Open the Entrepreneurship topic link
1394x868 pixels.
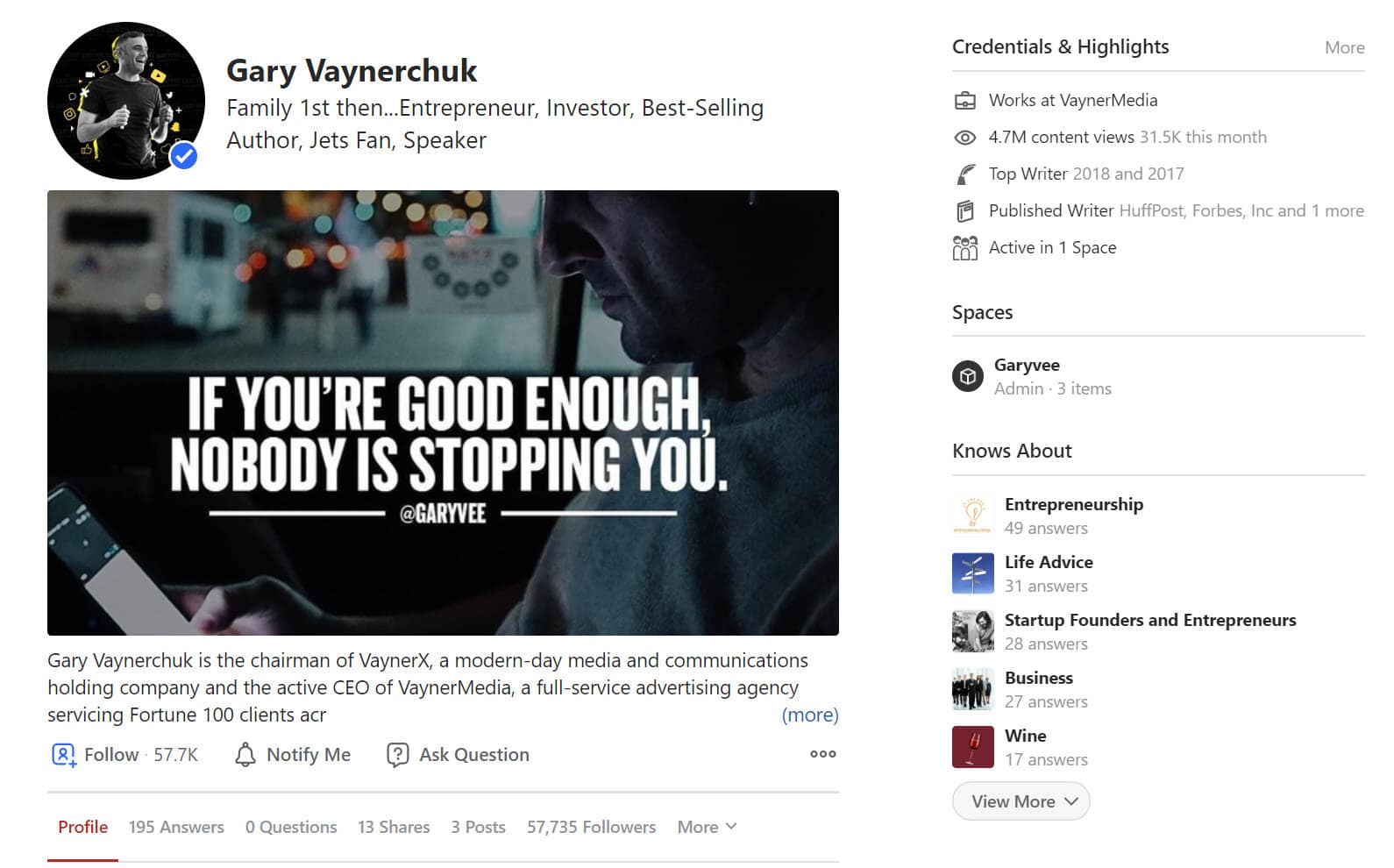pyautogui.click(x=1073, y=504)
